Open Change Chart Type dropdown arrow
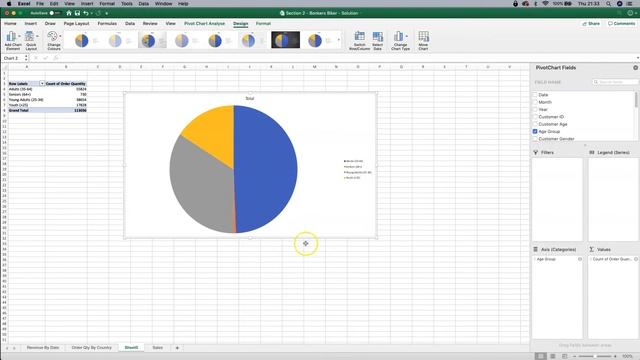640x360 pixels. point(407,36)
